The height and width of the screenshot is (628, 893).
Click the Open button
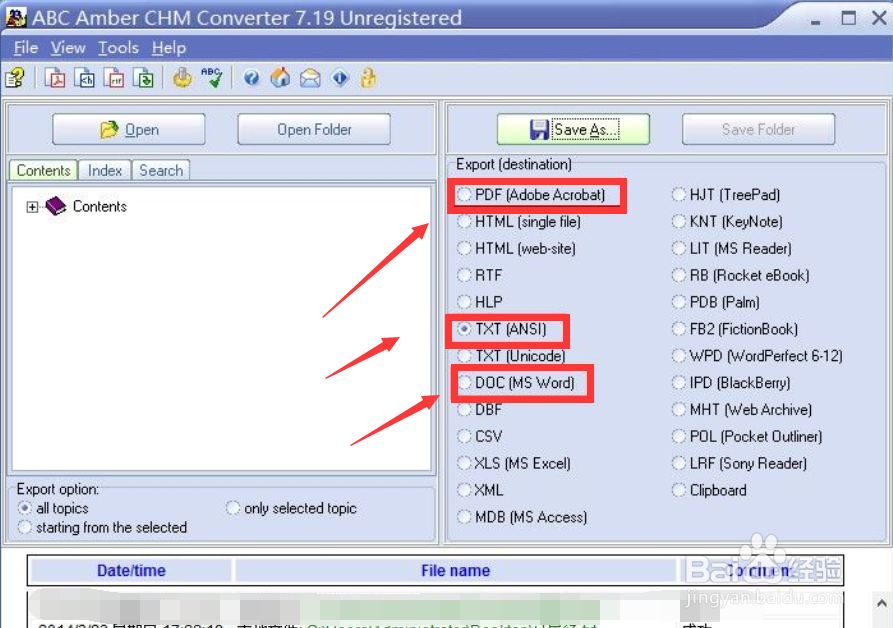click(x=129, y=129)
